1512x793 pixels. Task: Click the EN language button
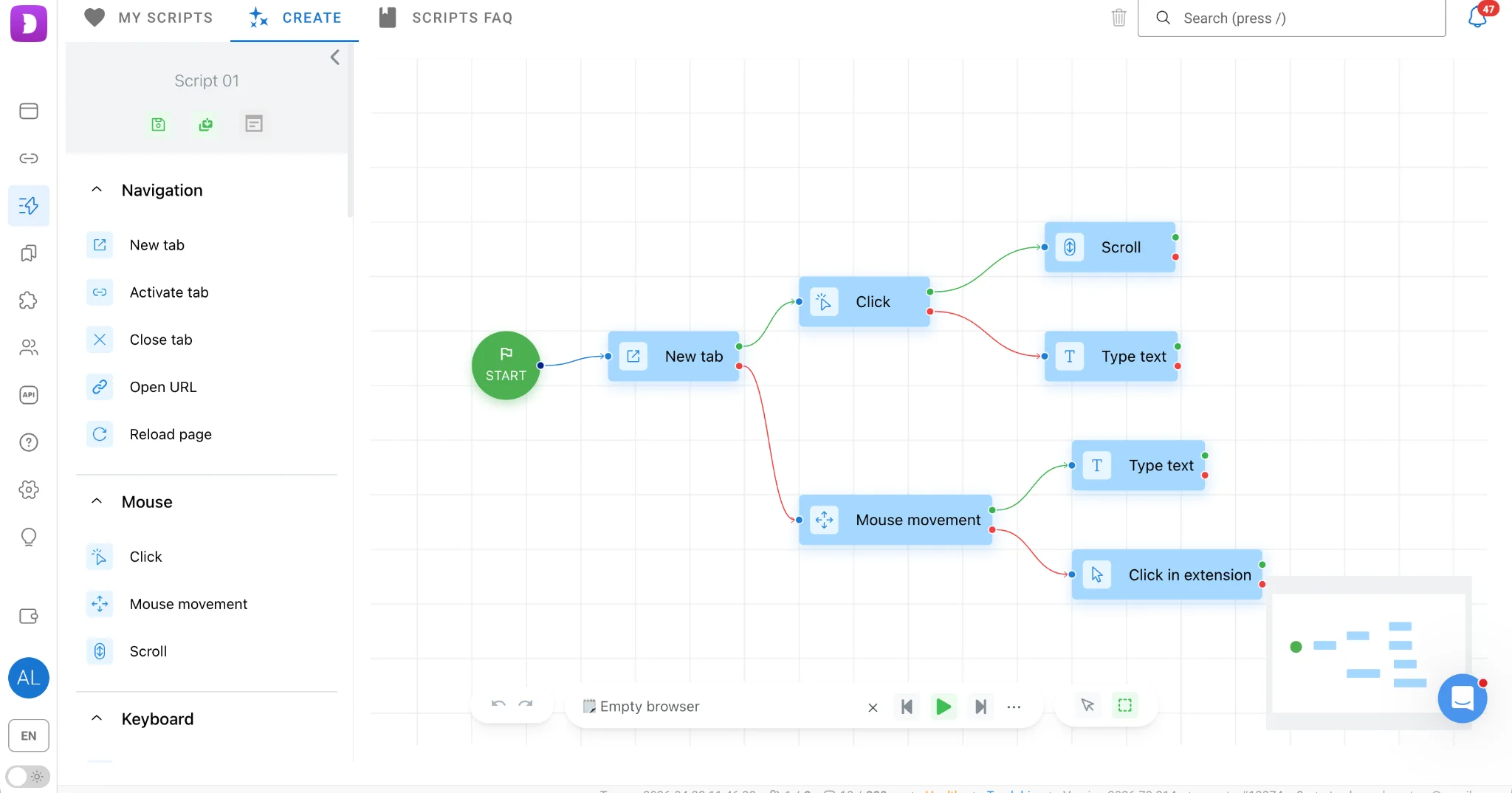pos(29,735)
